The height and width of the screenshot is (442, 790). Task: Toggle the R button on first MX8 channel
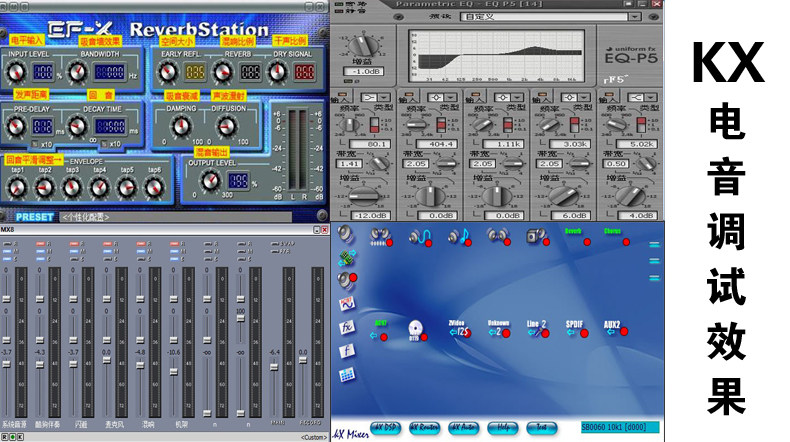pos(8,243)
